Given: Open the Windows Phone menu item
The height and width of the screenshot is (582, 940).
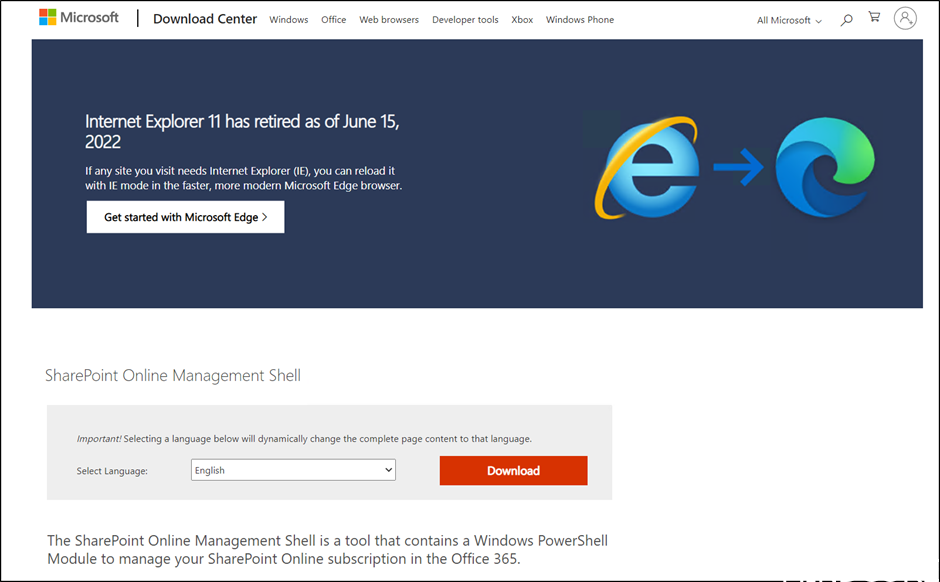Looking at the screenshot, I should coord(580,20).
